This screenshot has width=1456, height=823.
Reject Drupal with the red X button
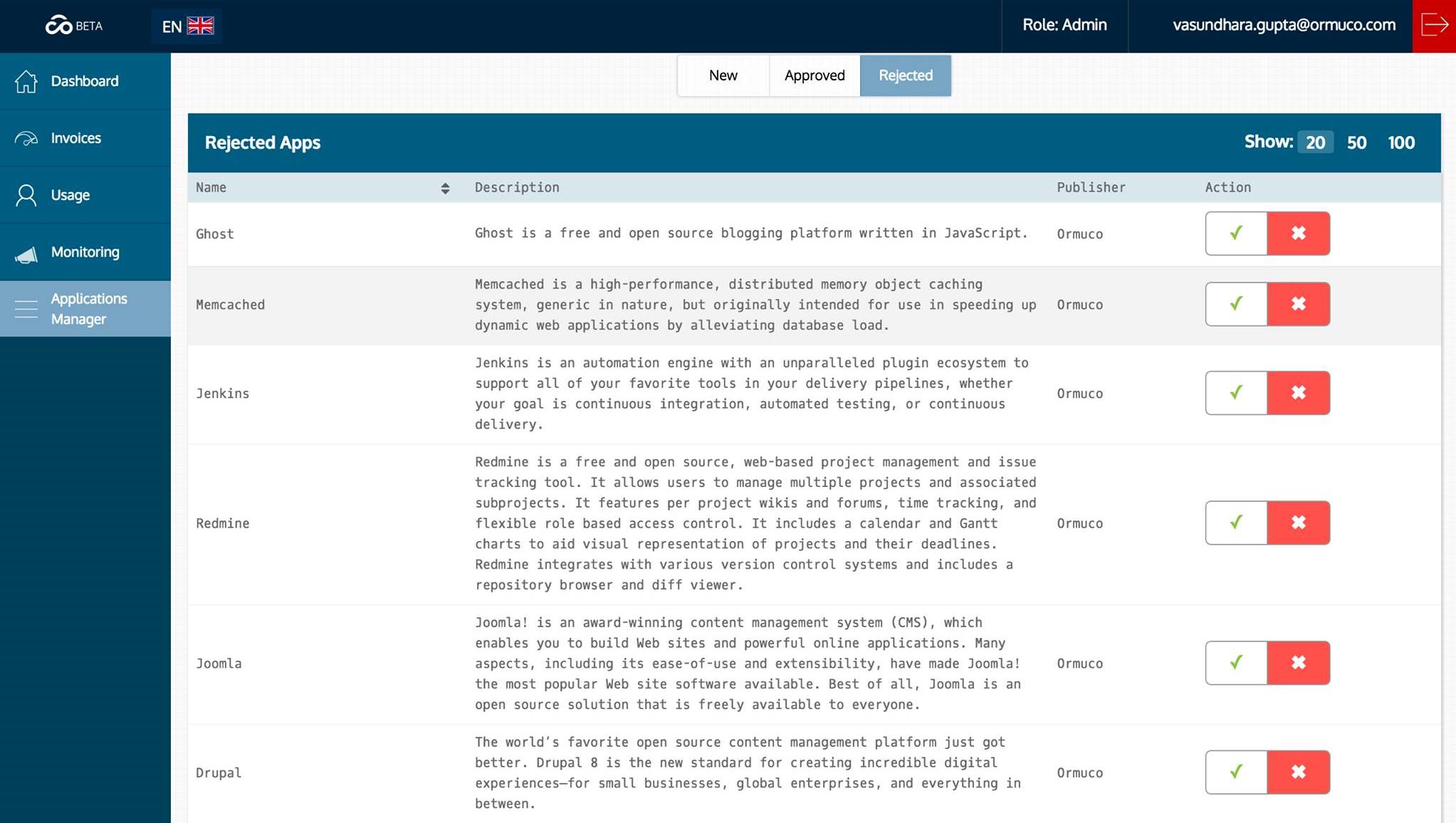[1299, 772]
